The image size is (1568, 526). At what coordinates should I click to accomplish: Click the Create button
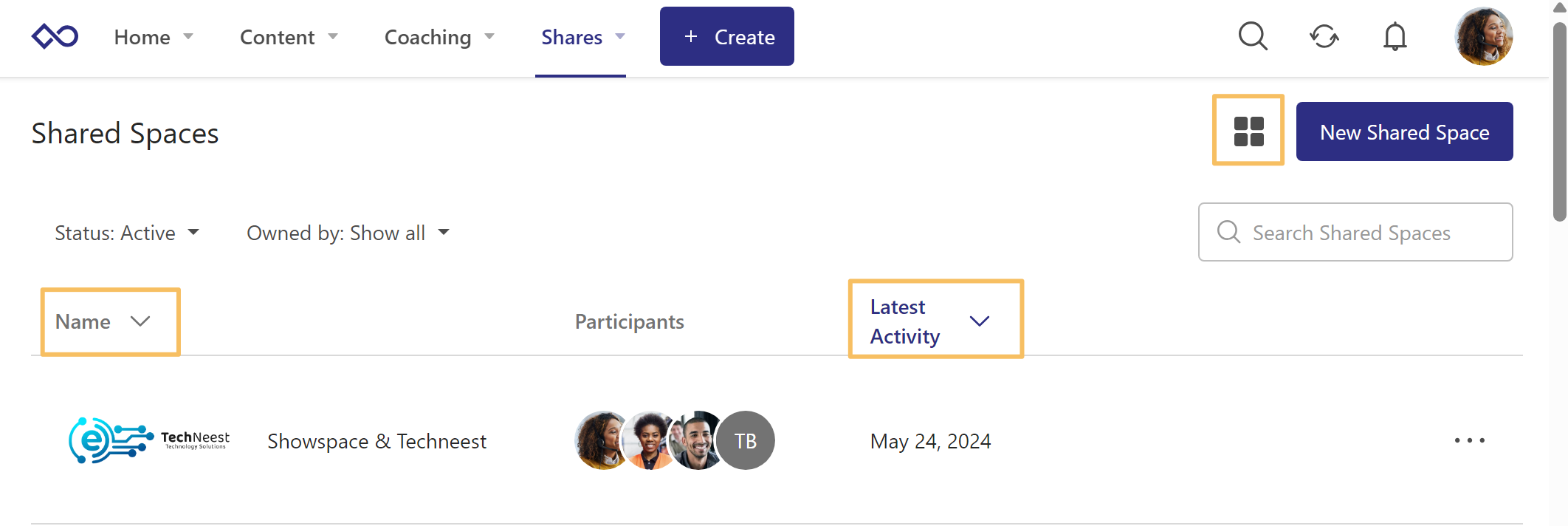coord(727,37)
